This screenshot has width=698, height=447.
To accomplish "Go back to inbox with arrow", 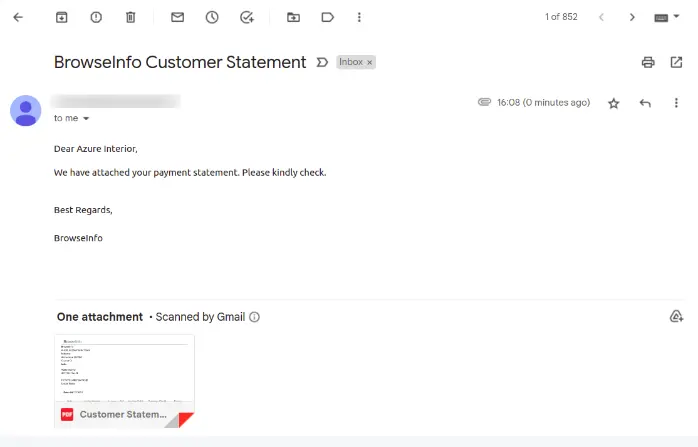I will 18,17.
